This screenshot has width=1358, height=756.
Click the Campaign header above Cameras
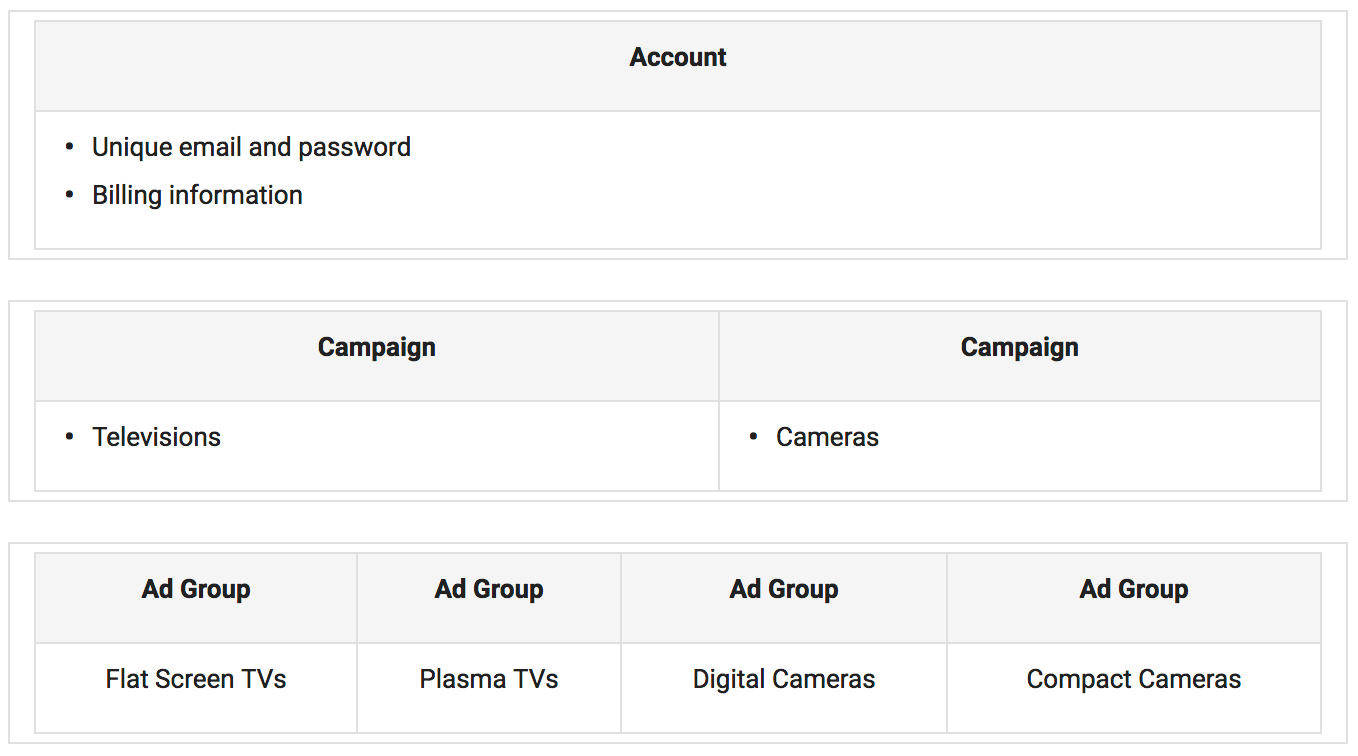[1019, 348]
